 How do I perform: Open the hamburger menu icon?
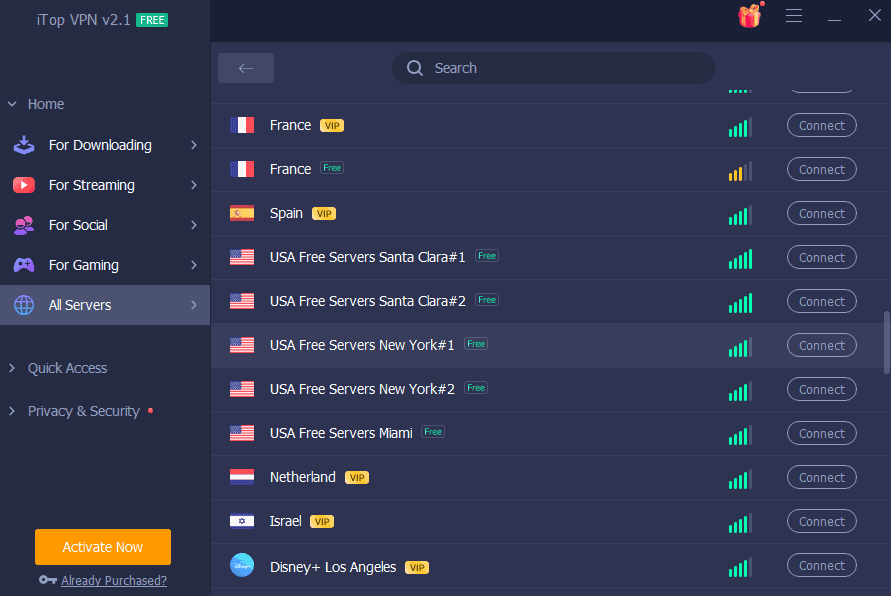click(x=794, y=16)
